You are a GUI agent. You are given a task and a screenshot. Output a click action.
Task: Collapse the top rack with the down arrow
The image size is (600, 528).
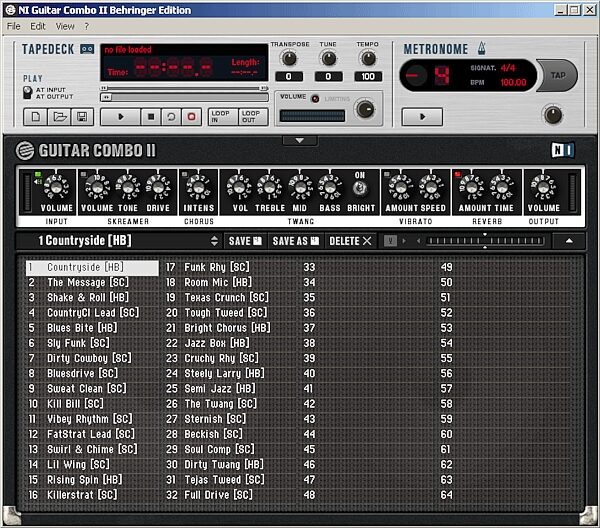point(300,140)
